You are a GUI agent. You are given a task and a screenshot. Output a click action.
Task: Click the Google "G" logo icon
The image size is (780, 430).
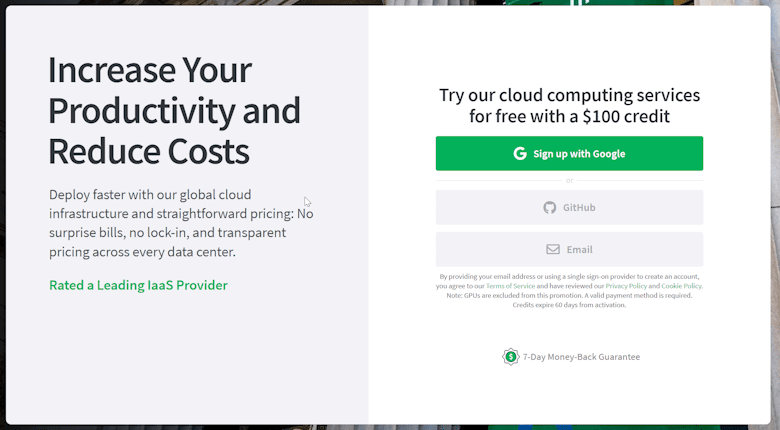(520, 153)
